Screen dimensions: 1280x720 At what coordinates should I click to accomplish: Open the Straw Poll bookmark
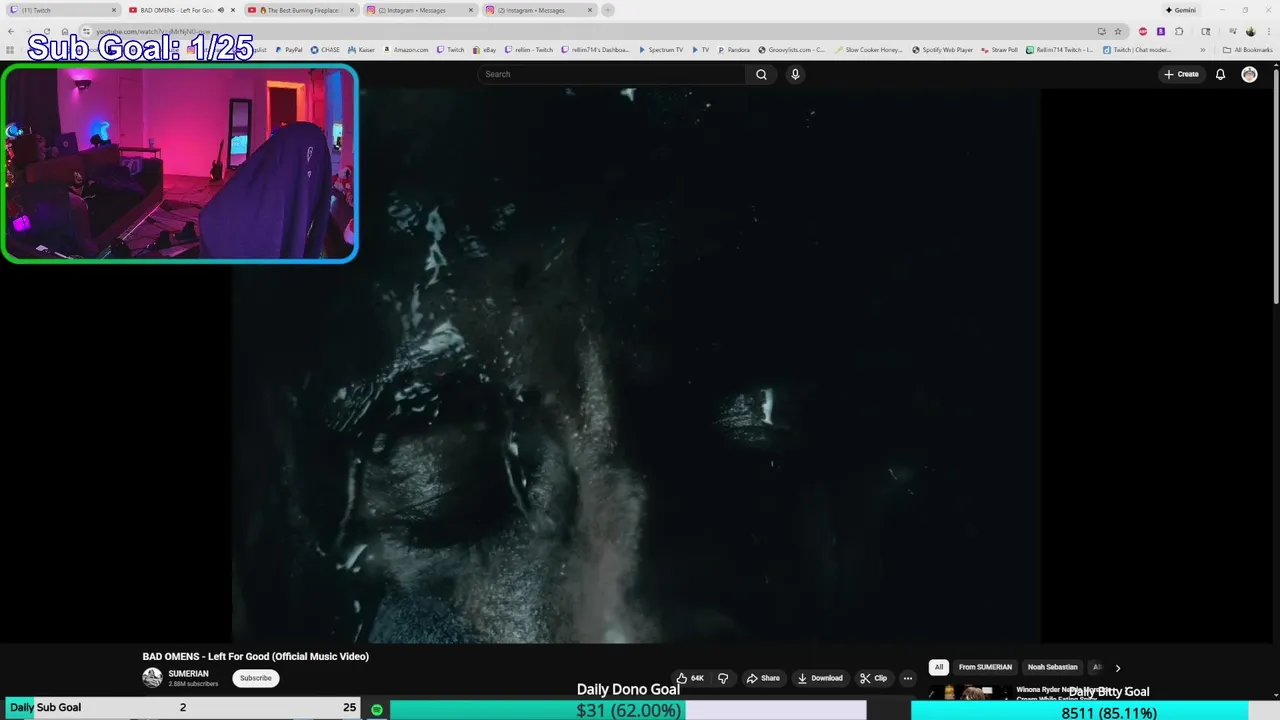1000,49
